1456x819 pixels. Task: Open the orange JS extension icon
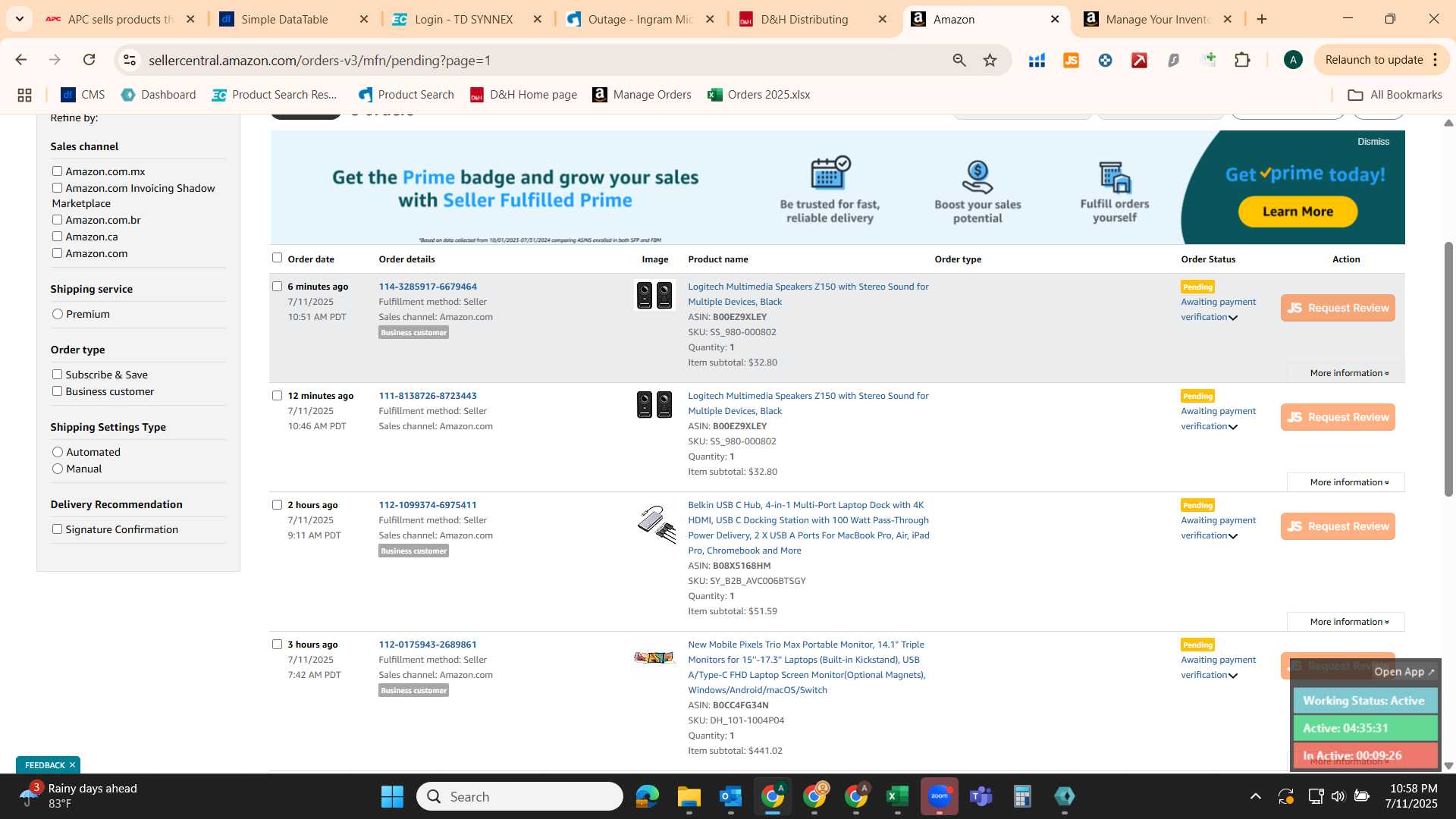click(x=1071, y=60)
